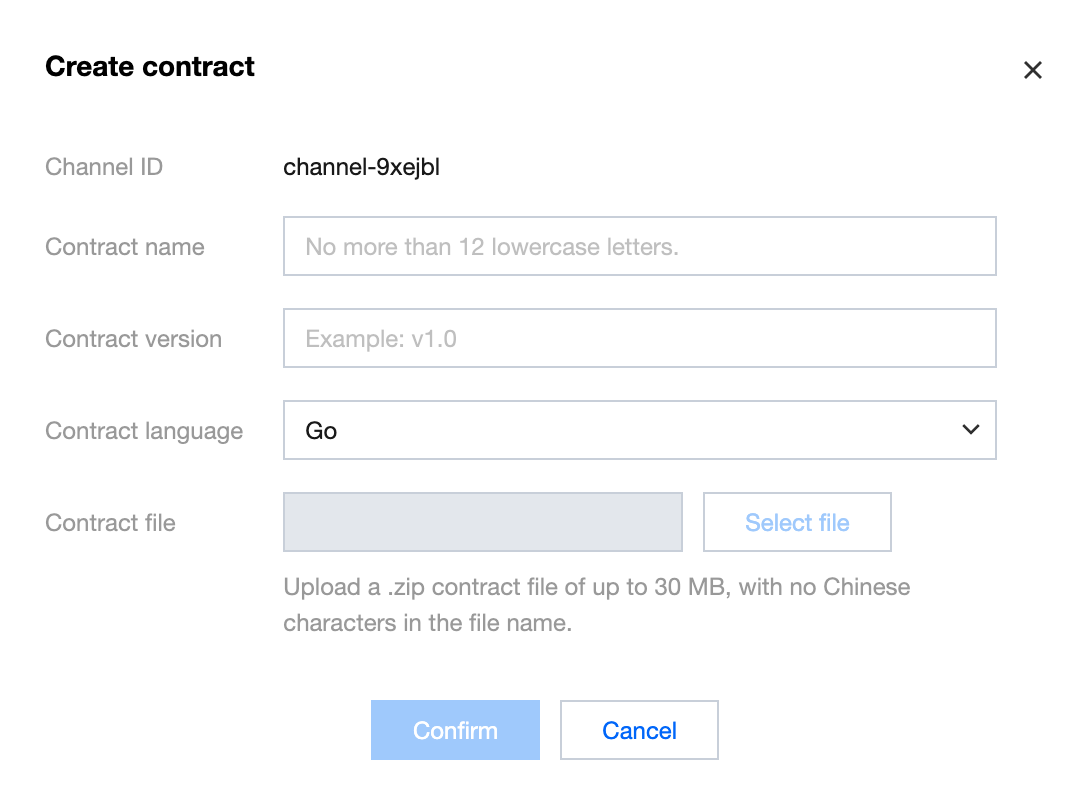Click the Contract name input field
1088x810 pixels.
point(639,246)
